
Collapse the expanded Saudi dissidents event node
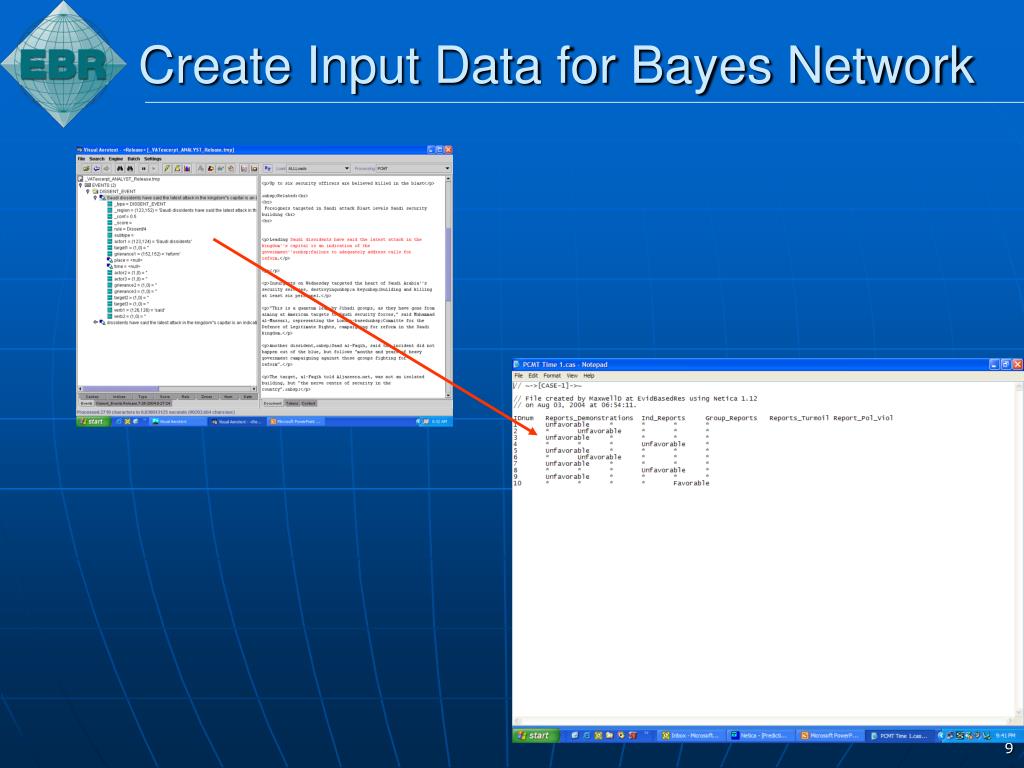[x=95, y=198]
